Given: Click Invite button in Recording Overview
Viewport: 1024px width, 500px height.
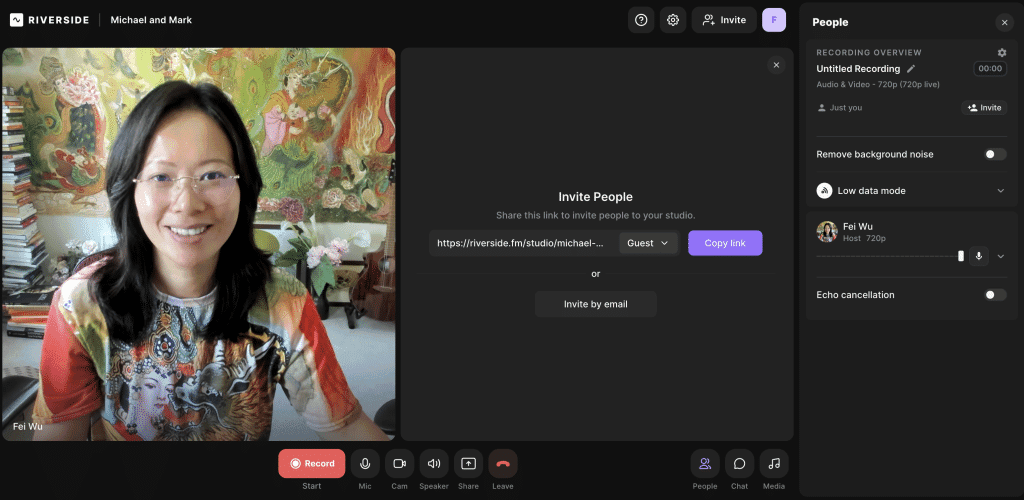Looking at the screenshot, I should click(x=984, y=108).
